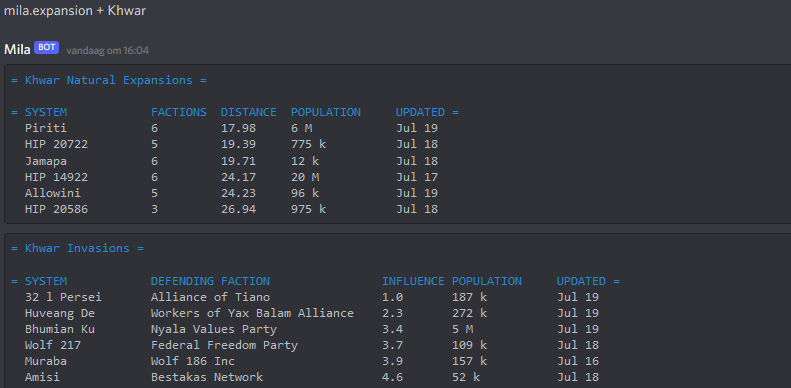Image resolution: width=791 pixels, height=388 pixels.
Task: Click the INFLUENCE column header
Action: [413, 281]
